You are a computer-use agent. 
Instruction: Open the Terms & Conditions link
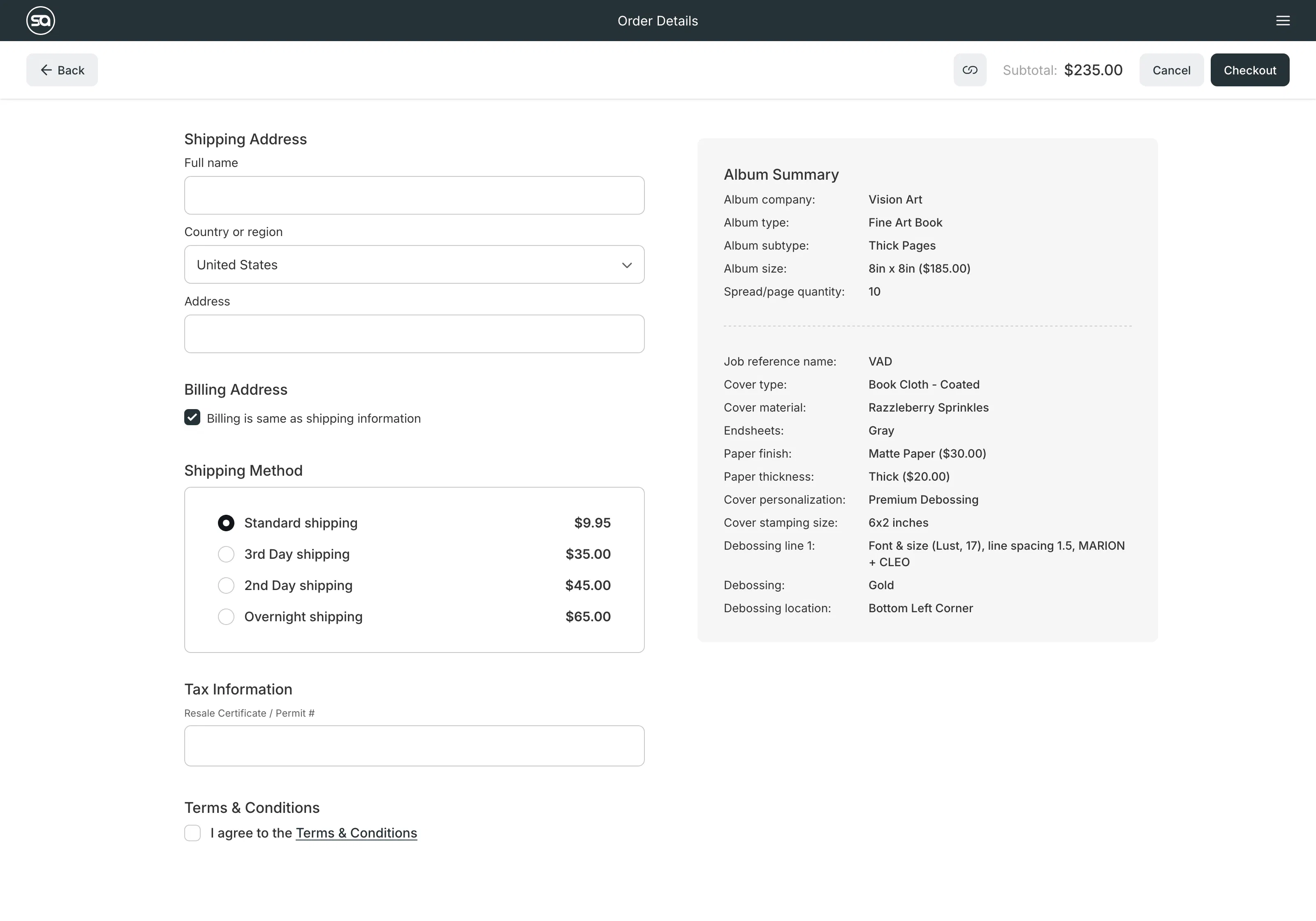(356, 833)
